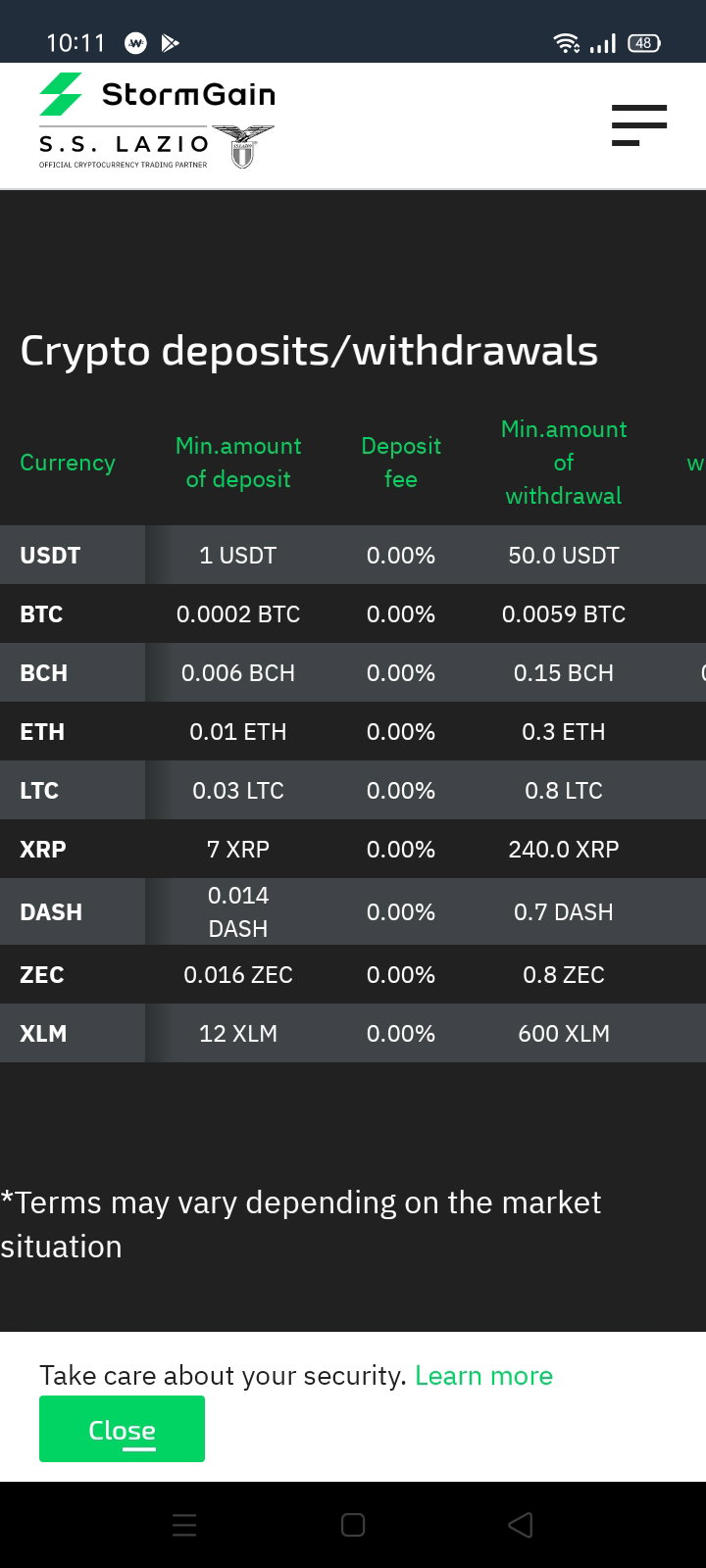Close the security notice banner
Screen dimensions: 706x1568
(122, 1429)
